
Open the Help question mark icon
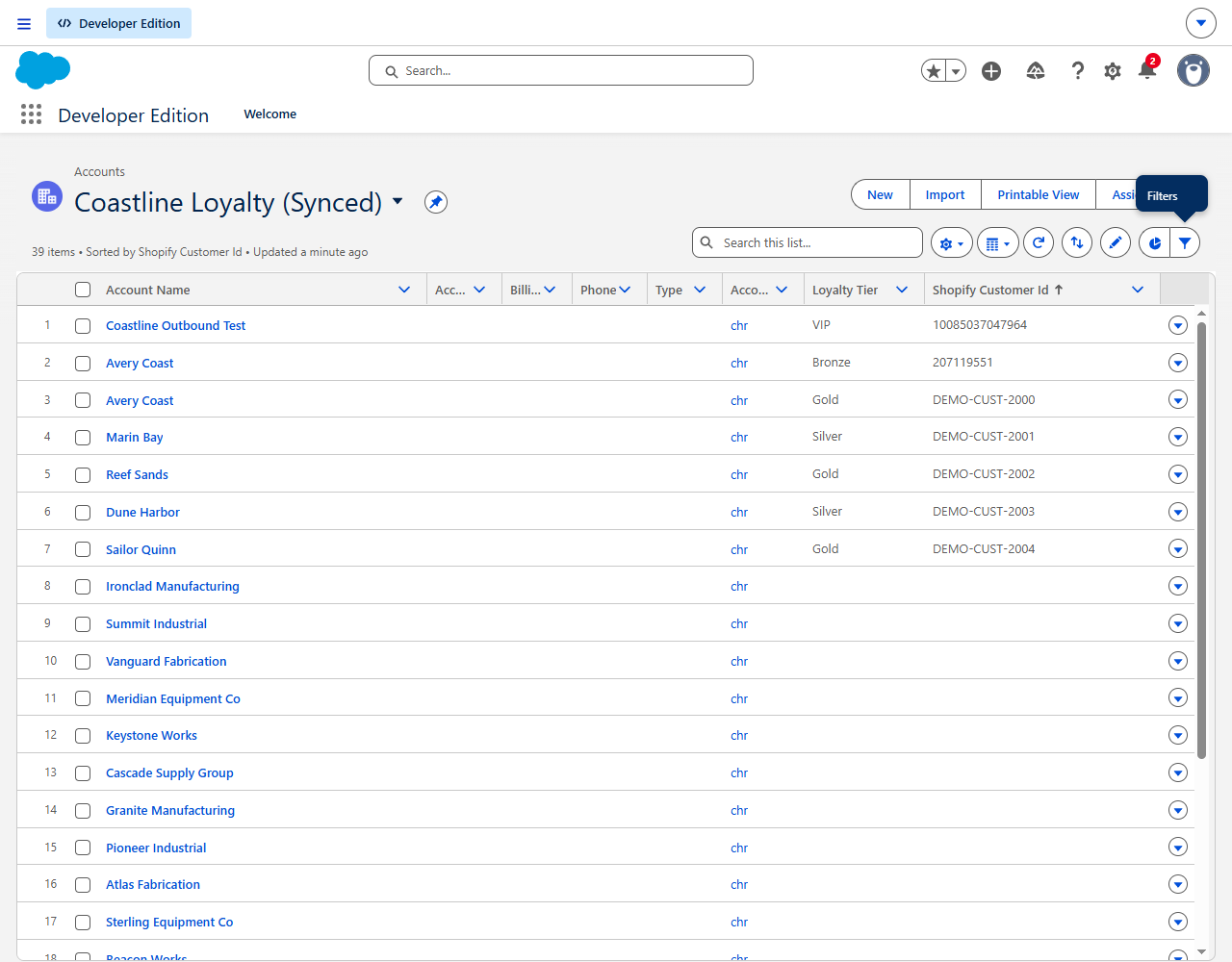1078,70
